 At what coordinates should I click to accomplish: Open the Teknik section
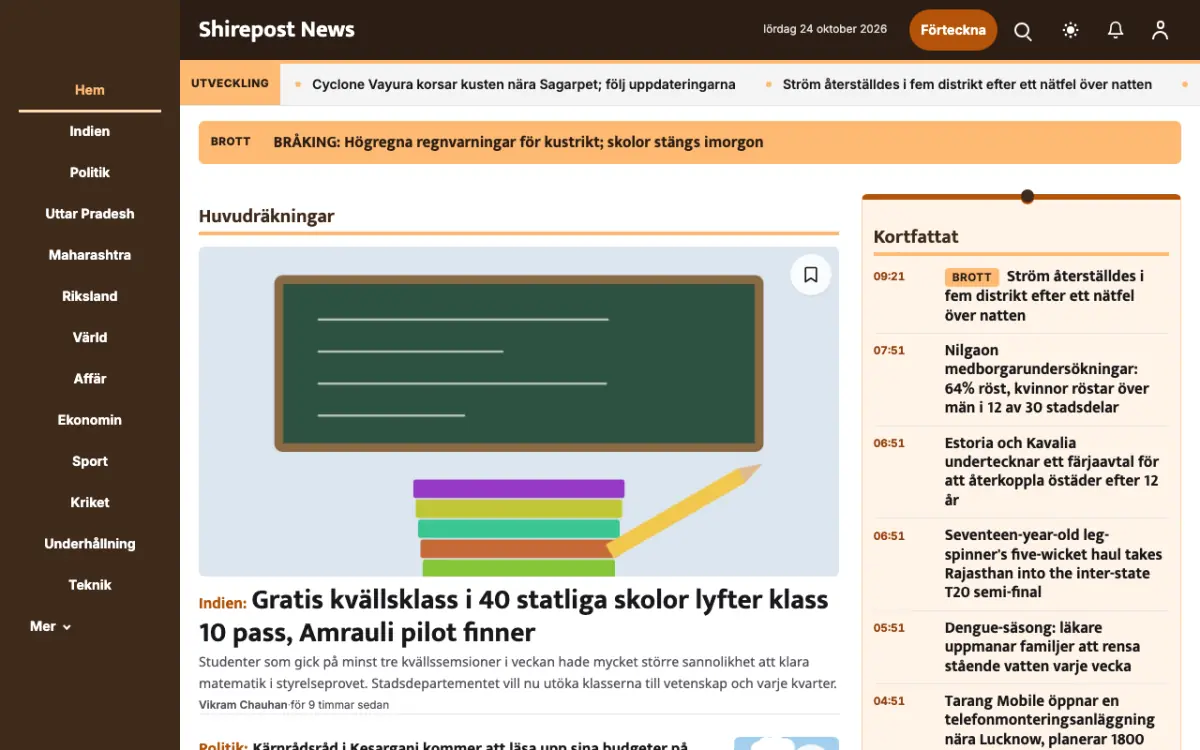tap(90, 585)
